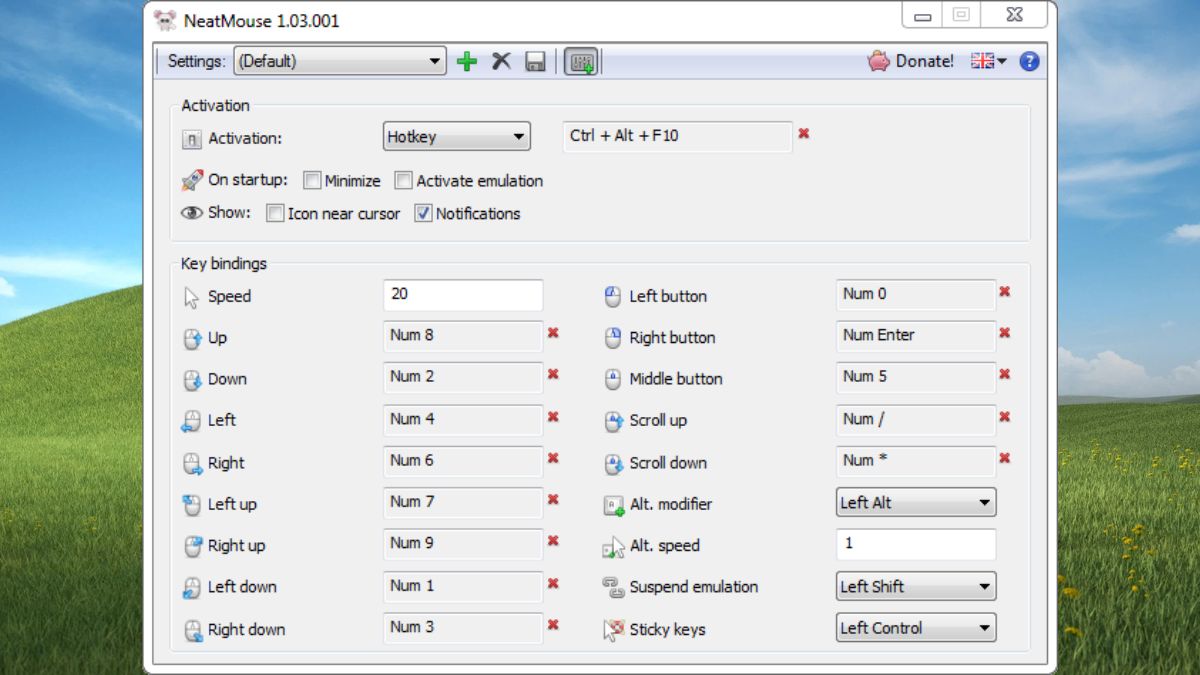Clear the activation hotkey with the red X
This screenshot has height=675, width=1200.
point(803,133)
